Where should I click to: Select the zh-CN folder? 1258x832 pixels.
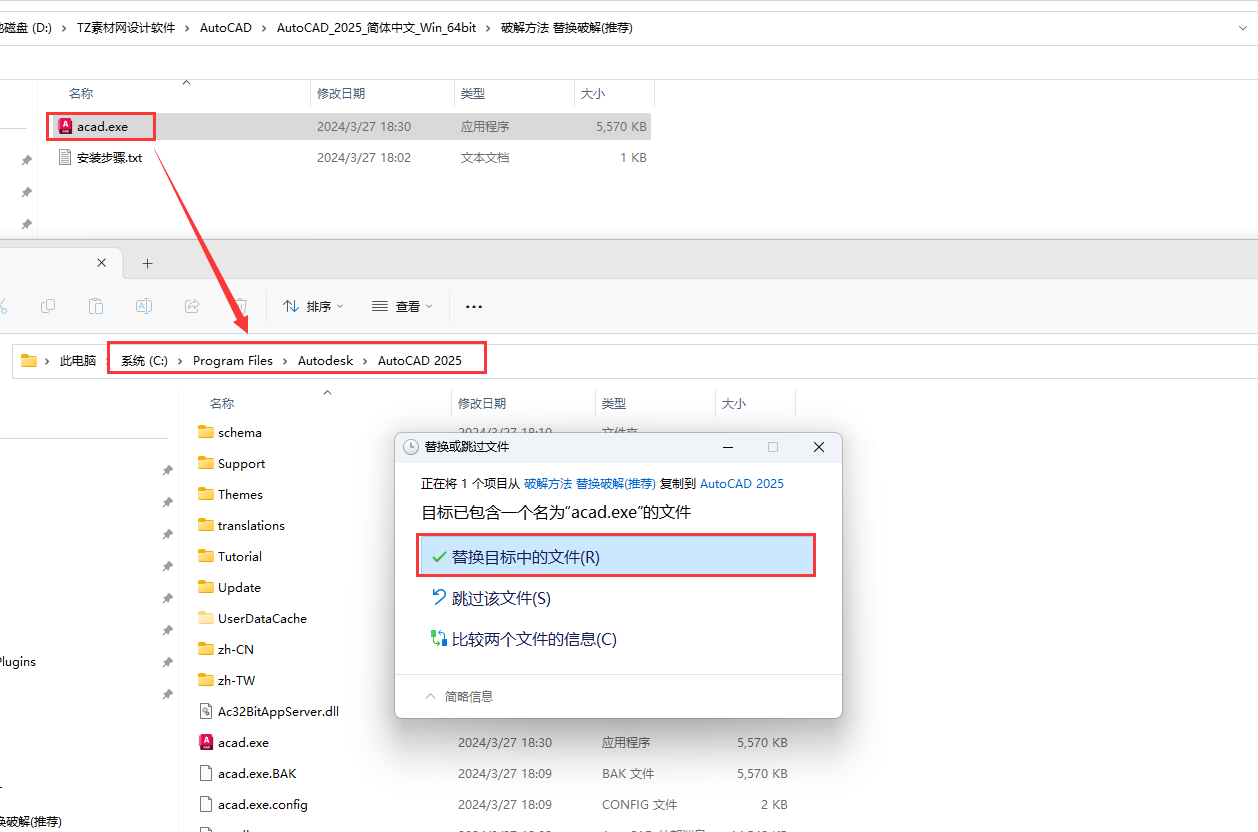[236, 649]
